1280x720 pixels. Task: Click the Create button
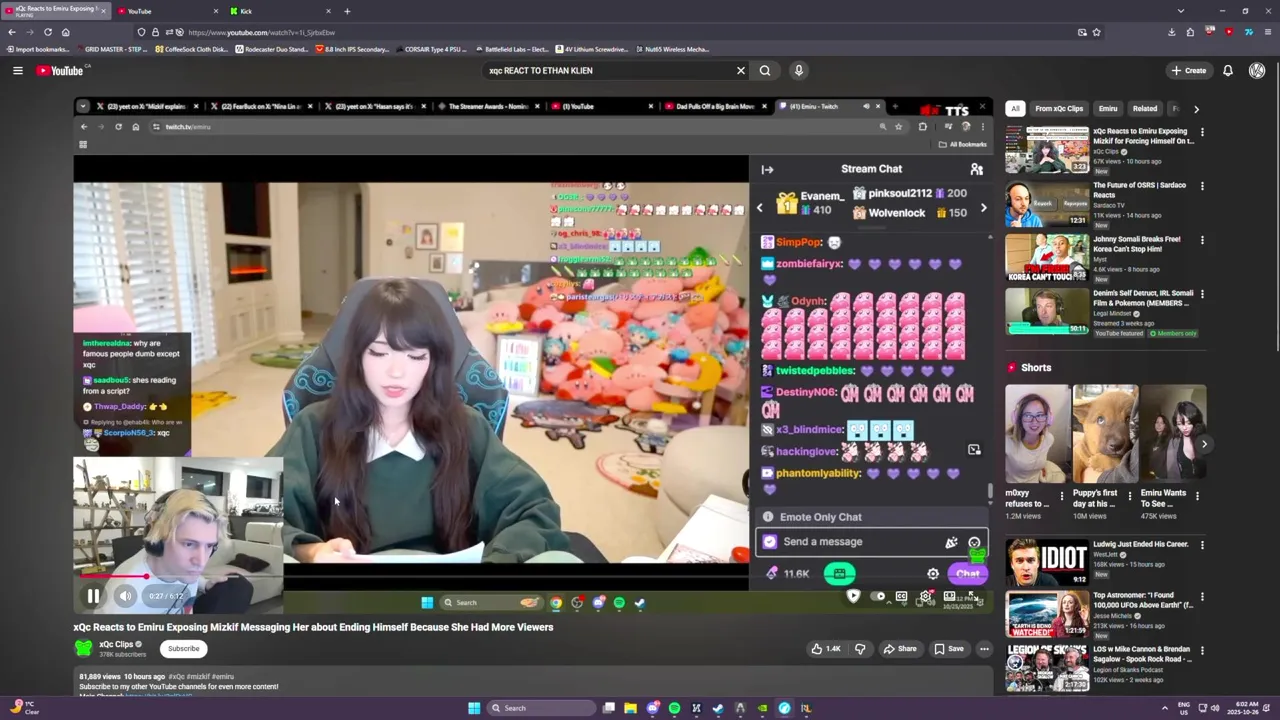coord(1189,70)
